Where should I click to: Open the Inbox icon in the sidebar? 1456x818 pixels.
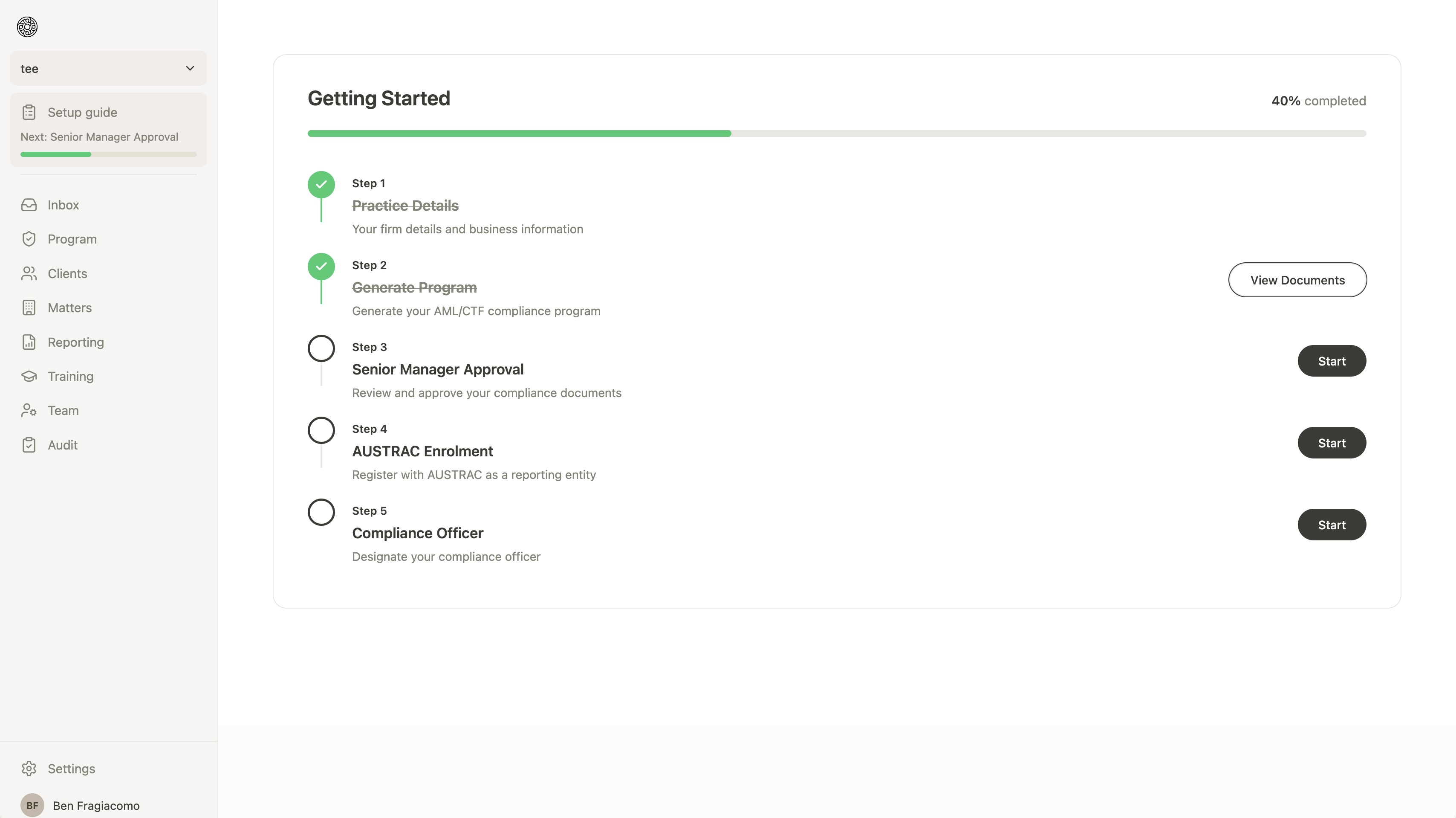point(29,204)
